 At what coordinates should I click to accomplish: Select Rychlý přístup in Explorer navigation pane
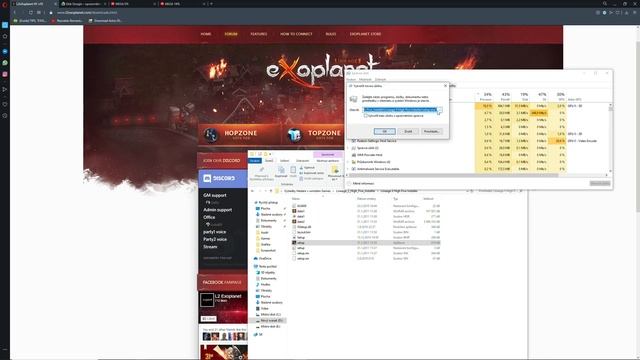pyautogui.click(x=267, y=202)
